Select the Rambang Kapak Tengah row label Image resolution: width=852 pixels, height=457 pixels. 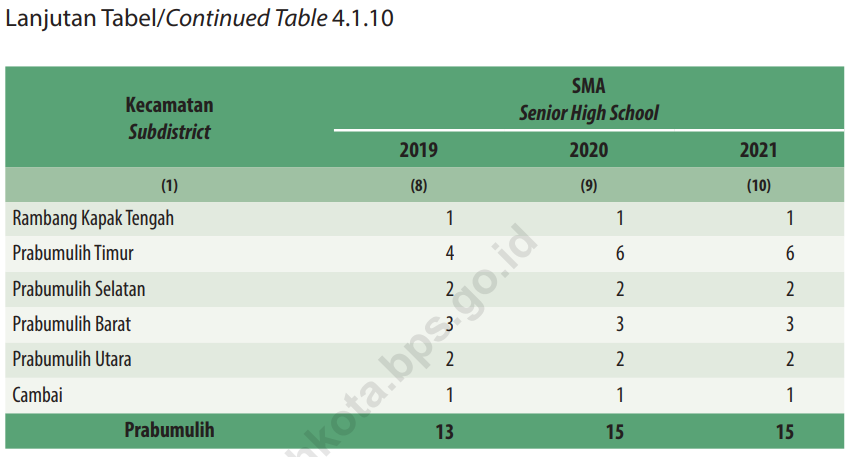(x=93, y=218)
